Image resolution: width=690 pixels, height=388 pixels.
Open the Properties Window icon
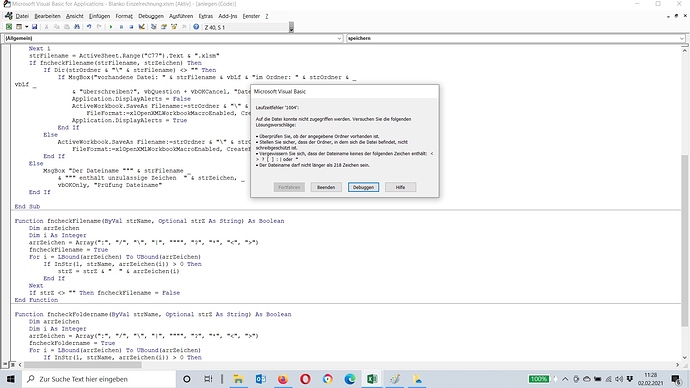pyautogui.click(x=163, y=27)
